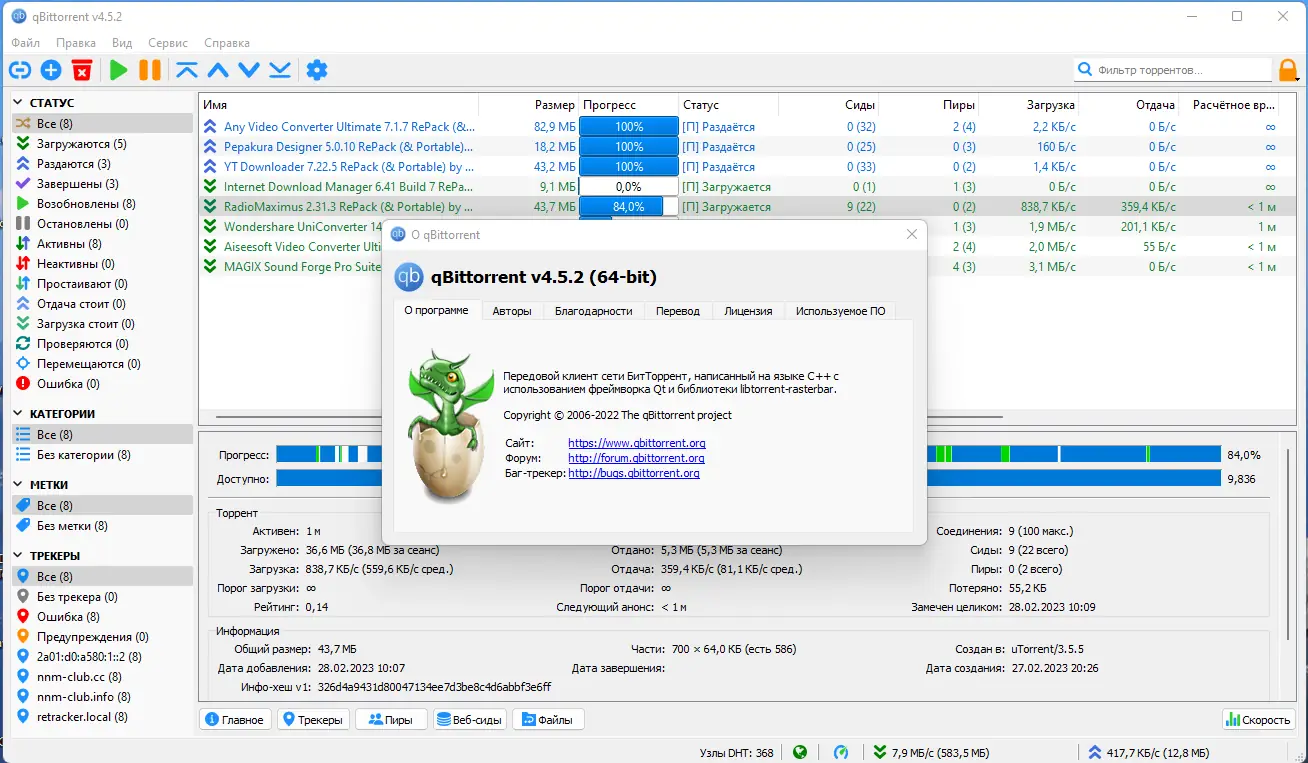Close the О qBittorrent dialog
This screenshot has width=1308, height=763.
[911, 234]
